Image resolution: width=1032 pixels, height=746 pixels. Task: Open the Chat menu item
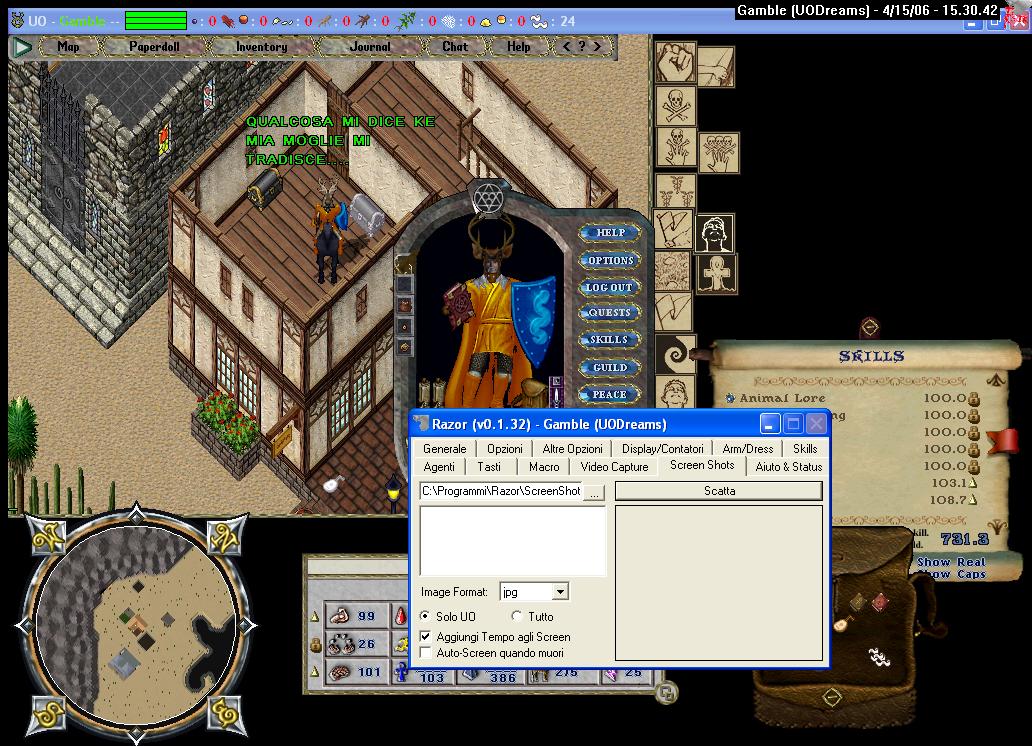(x=455, y=47)
